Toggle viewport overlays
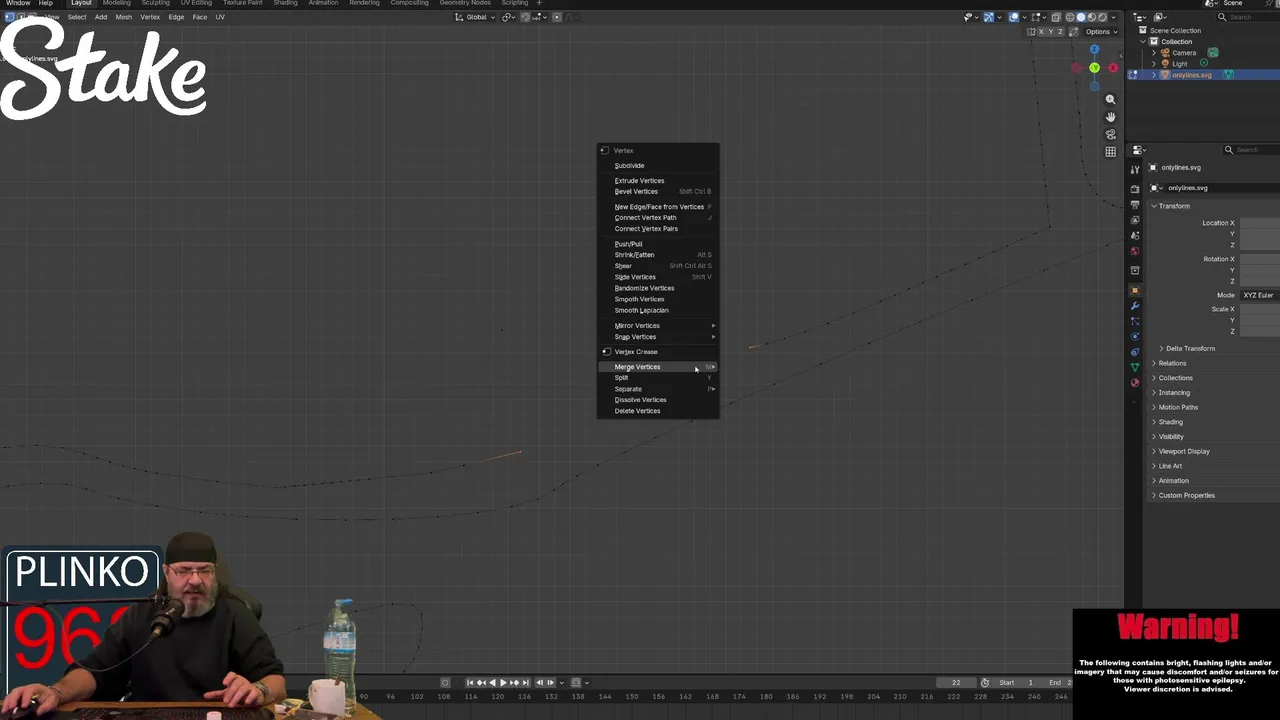The width and height of the screenshot is (1280, 720). pos(1013,17)
